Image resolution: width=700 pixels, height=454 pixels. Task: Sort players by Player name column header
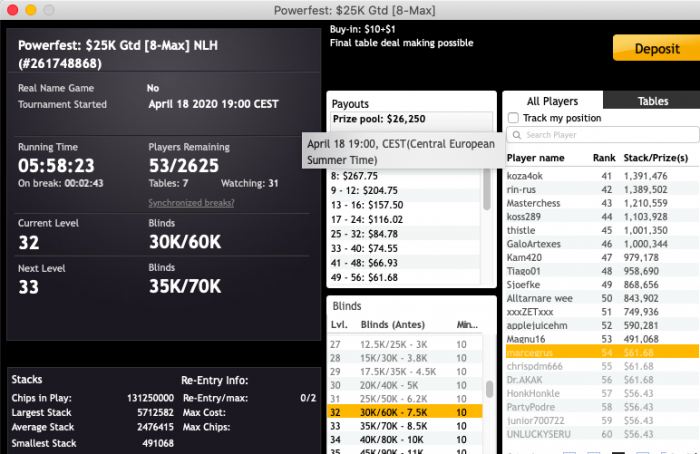click(535, 158)
